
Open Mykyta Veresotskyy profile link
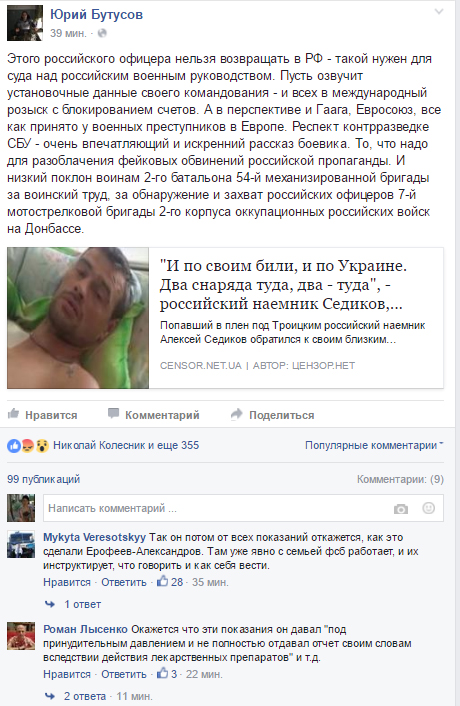click(95, 537)
